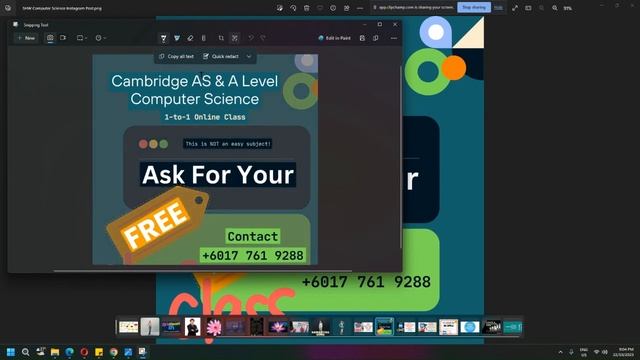Undo the last edit in Snipping Tool
The image size is (640, 360).
pos(251,38)
